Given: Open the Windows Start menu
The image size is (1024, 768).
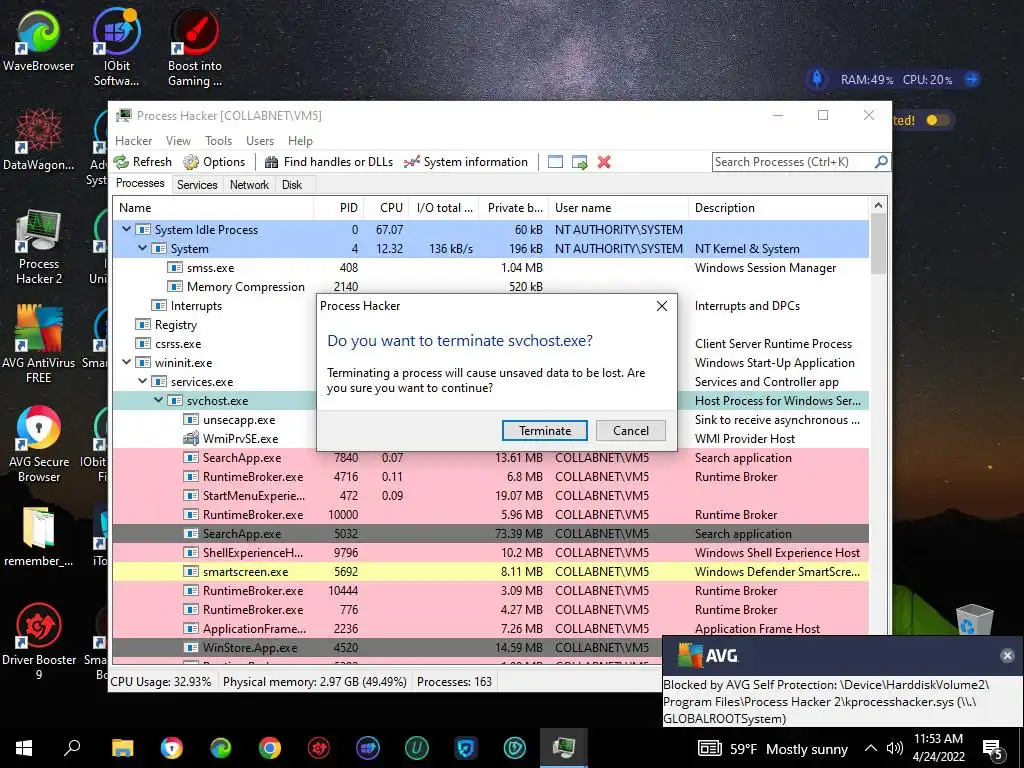Looking at the screenshot, I should pyautogui.click(x=24, y=748).
